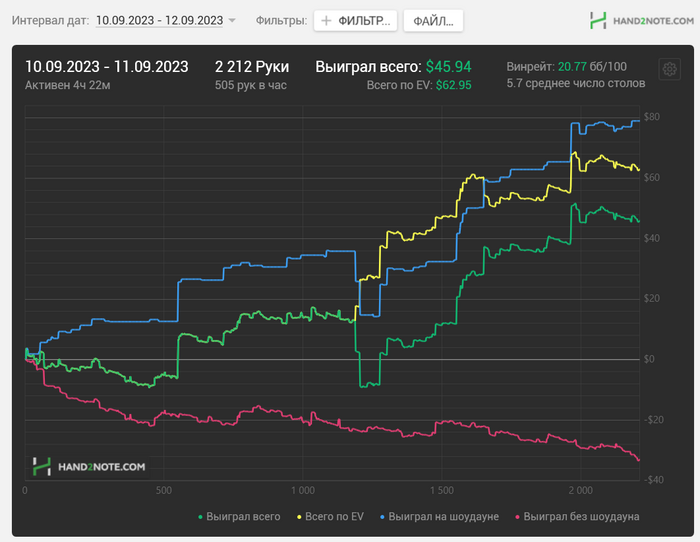700x542 pixels.
Task: Open the date interval dropdown arrow
Action: tap(232, 21)
